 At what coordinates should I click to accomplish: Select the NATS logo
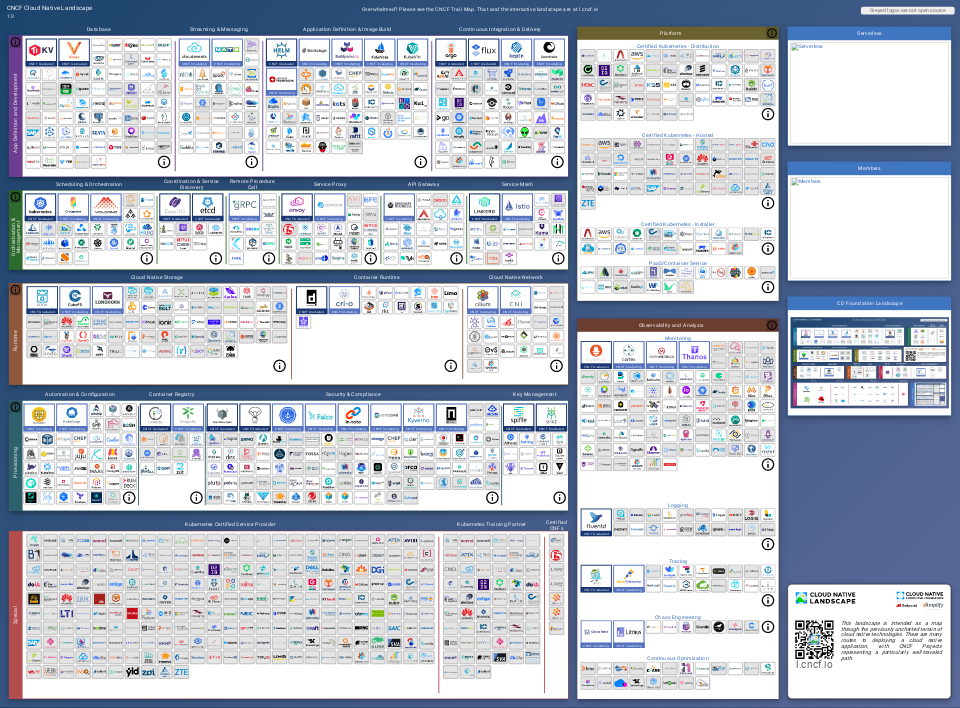point(227,53)
